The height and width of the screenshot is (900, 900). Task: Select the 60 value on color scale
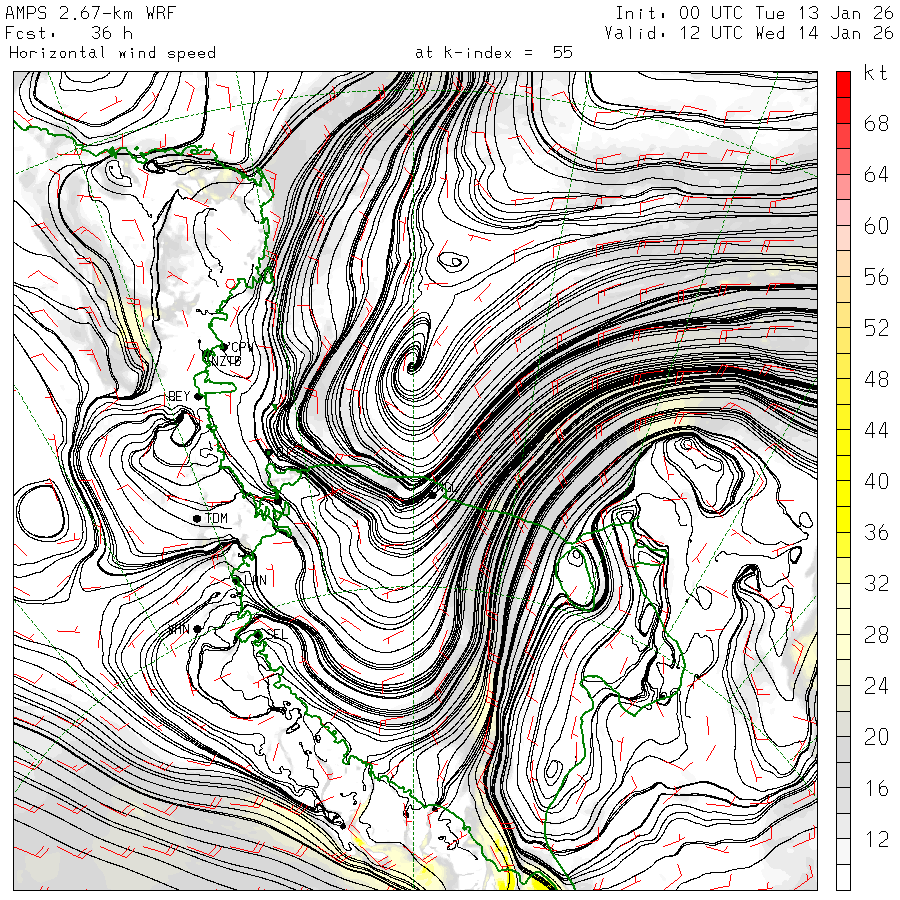876,226
